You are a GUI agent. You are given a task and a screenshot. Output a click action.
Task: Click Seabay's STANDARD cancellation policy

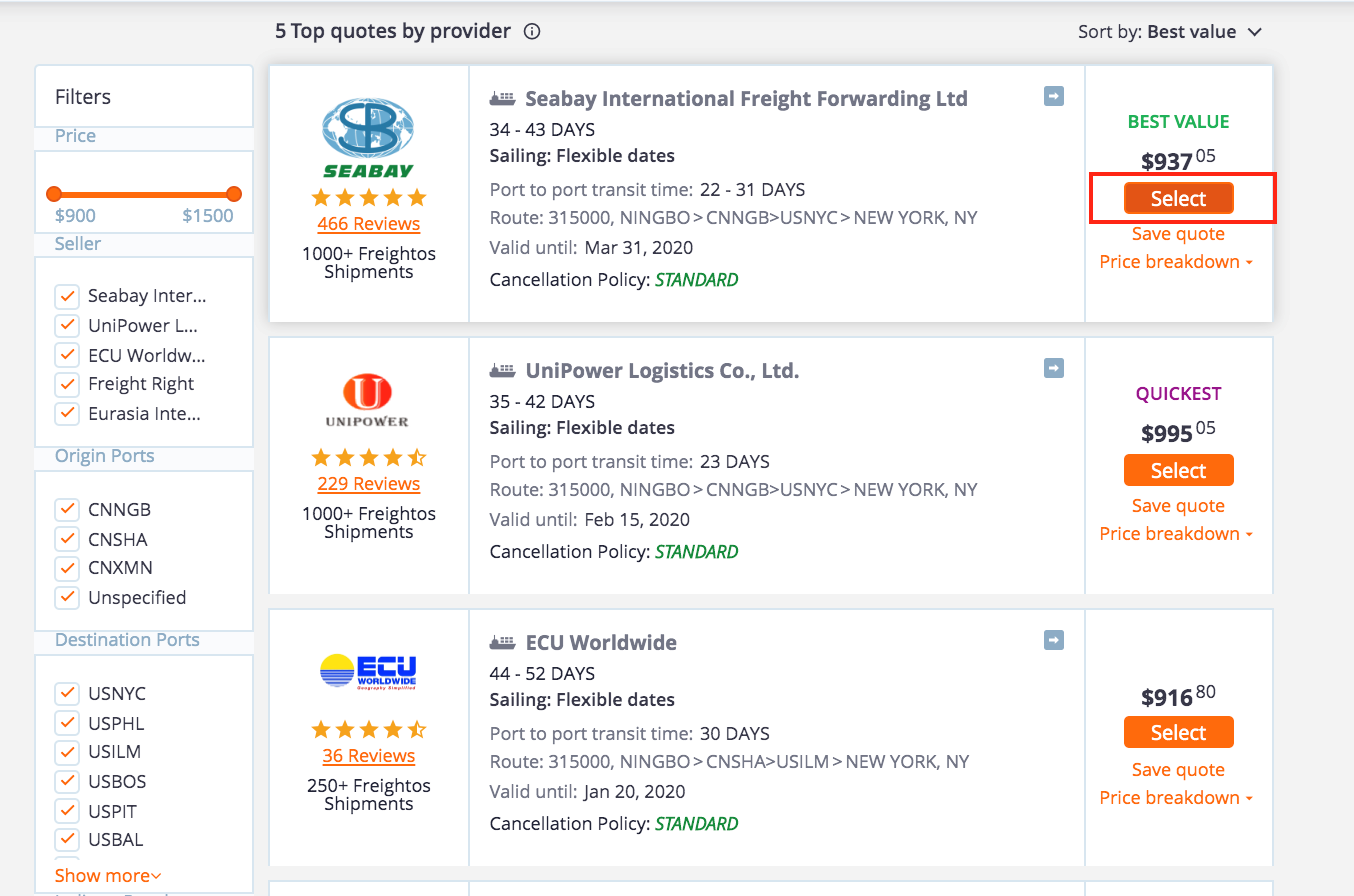(x=697, y=280)
